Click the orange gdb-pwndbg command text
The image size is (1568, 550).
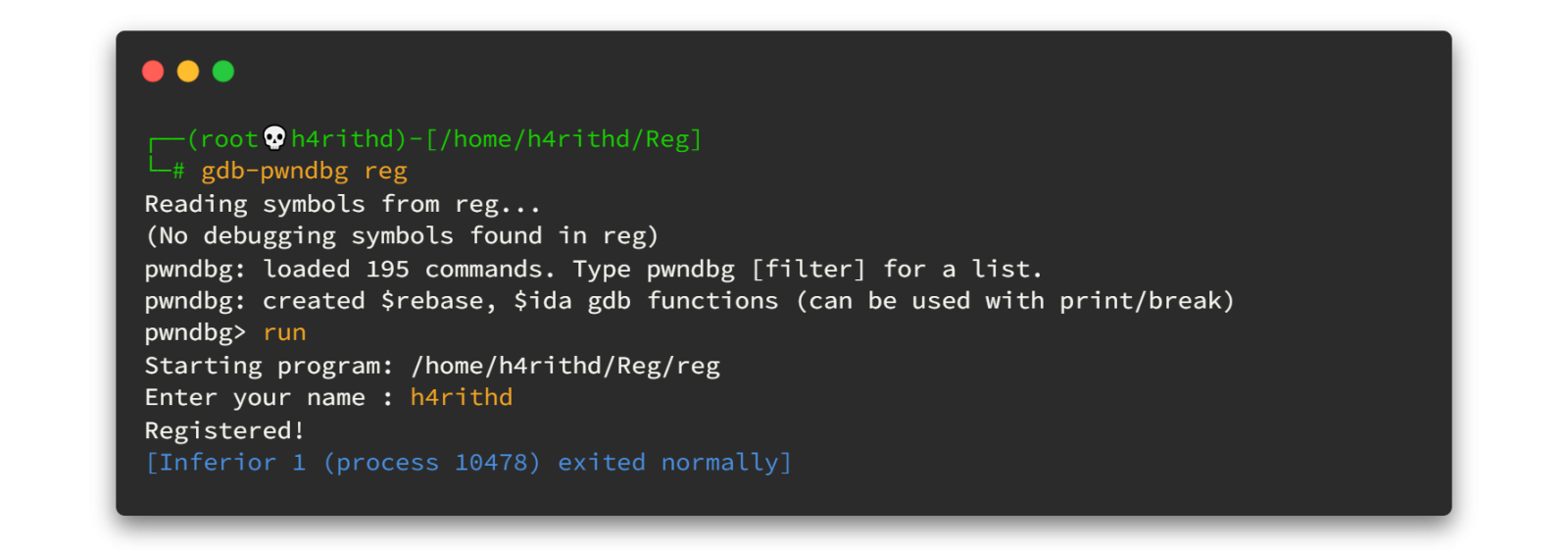click(274, 172)
